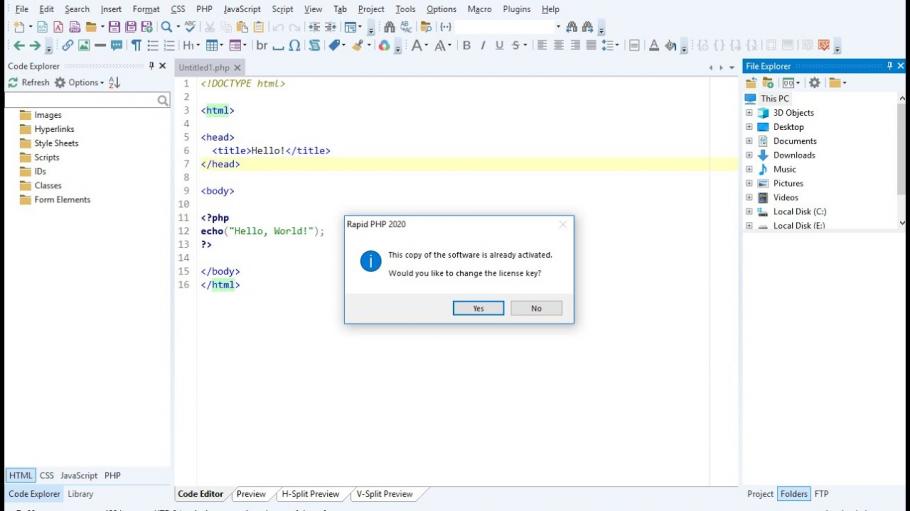
Task: Set font color with underlined A icon
Action: tap(654, 45)
